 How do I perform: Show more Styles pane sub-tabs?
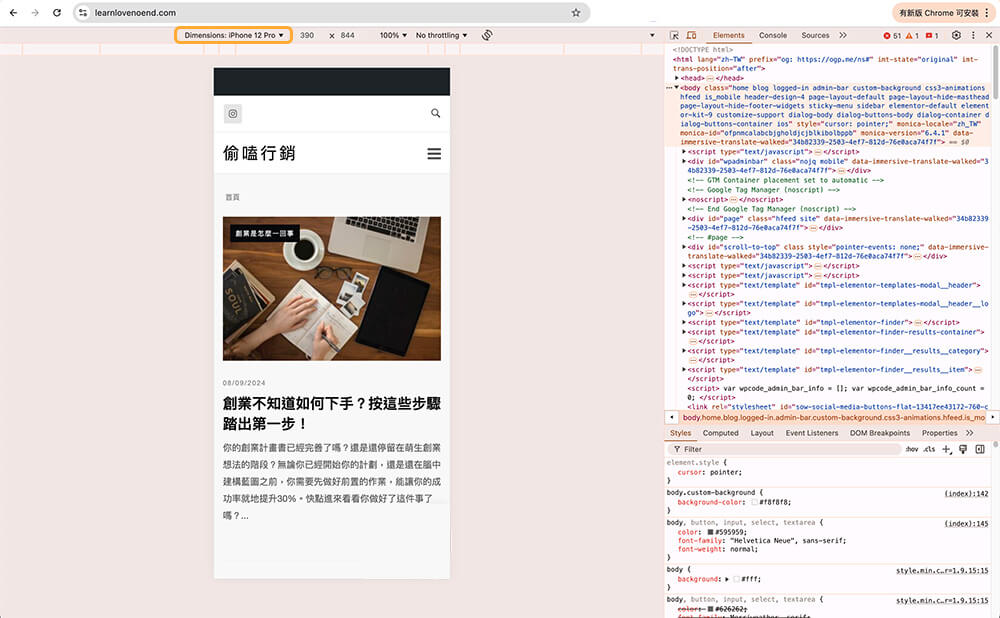point(969,433)
